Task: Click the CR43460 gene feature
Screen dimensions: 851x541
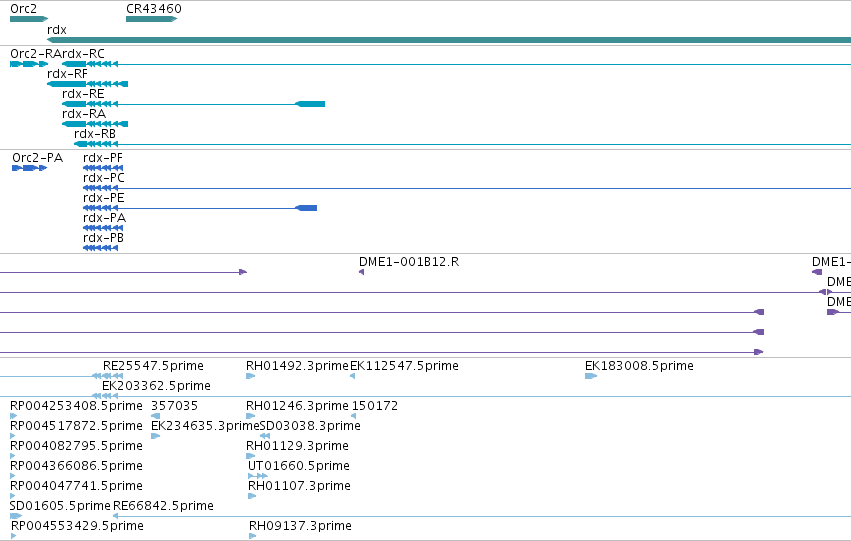Action: (151, 19)
